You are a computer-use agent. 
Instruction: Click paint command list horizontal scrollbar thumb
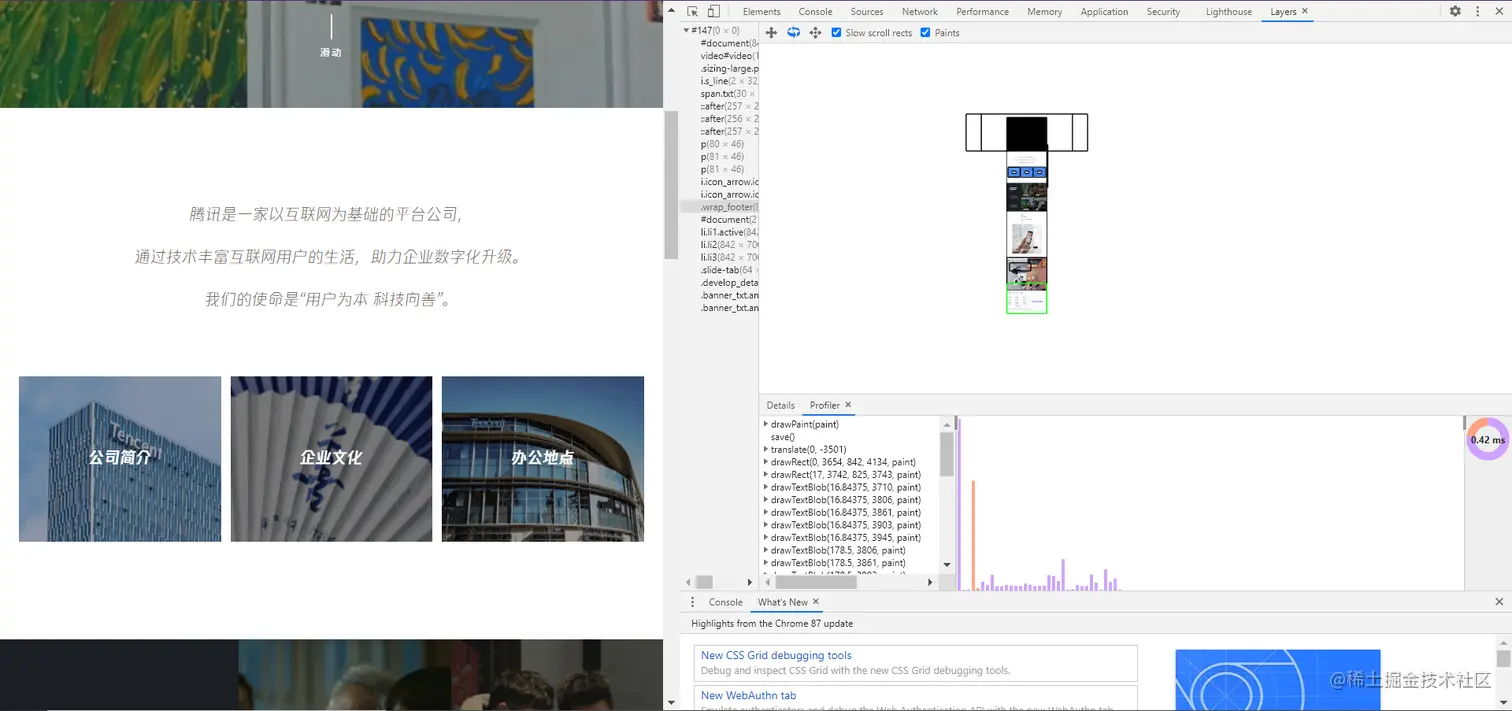817,582
